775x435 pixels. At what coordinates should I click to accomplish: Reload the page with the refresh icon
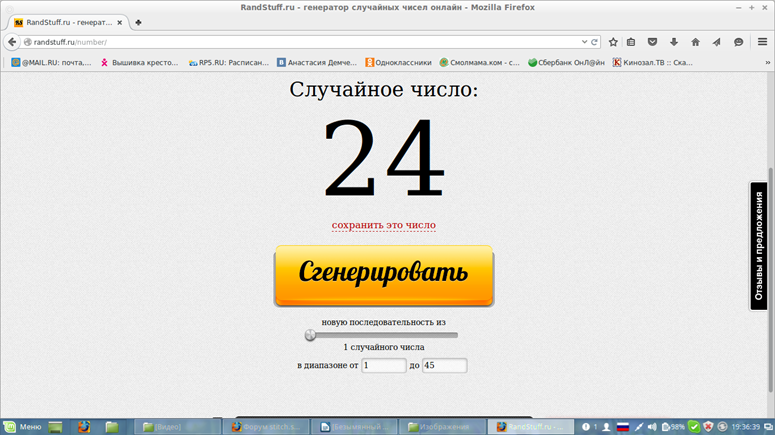point(595,42)
